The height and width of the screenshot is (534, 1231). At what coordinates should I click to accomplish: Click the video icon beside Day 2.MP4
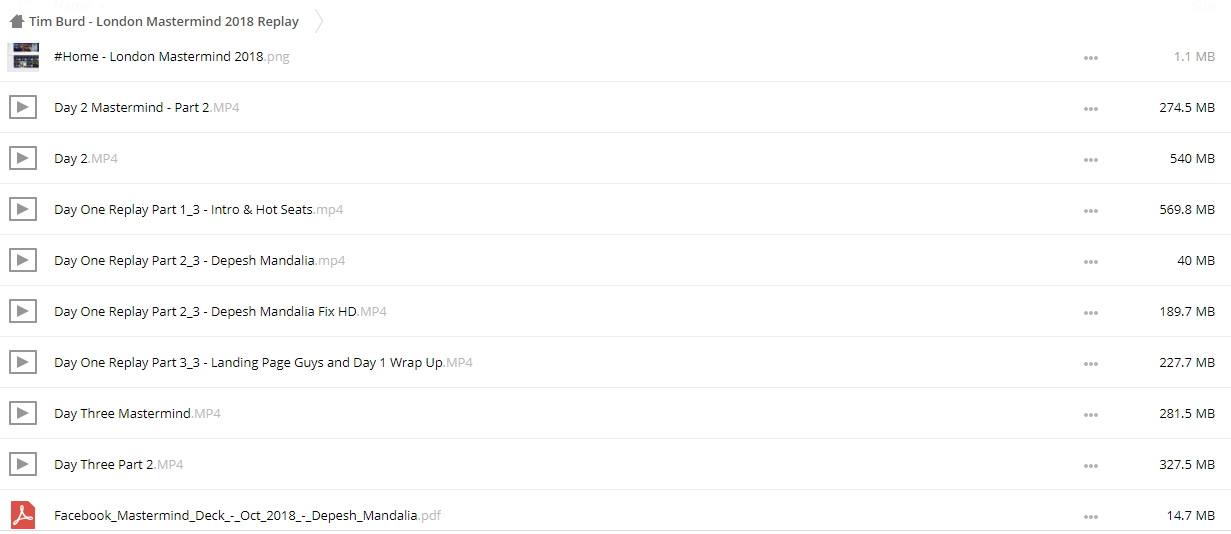(x=23, y=158)
